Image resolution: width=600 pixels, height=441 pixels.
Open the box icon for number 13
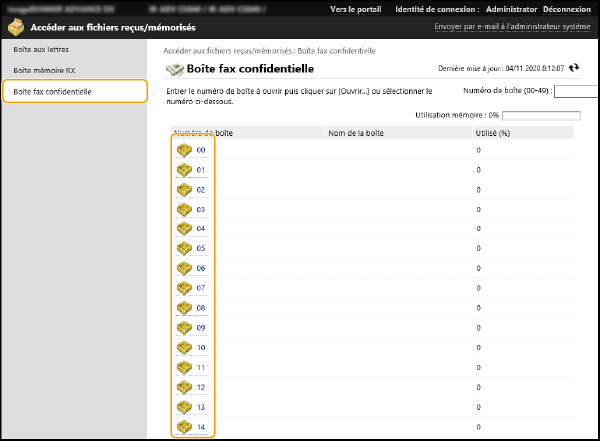184,407
